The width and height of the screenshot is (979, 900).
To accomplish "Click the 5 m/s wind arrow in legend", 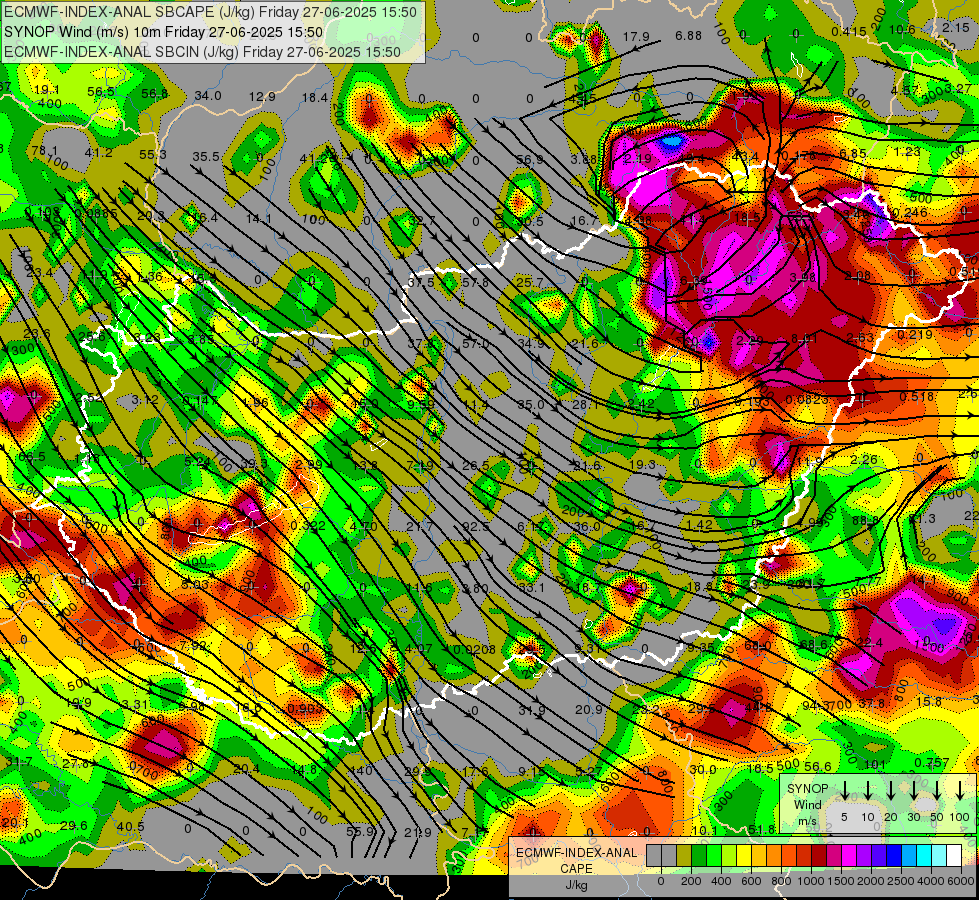I will point(845,790).
